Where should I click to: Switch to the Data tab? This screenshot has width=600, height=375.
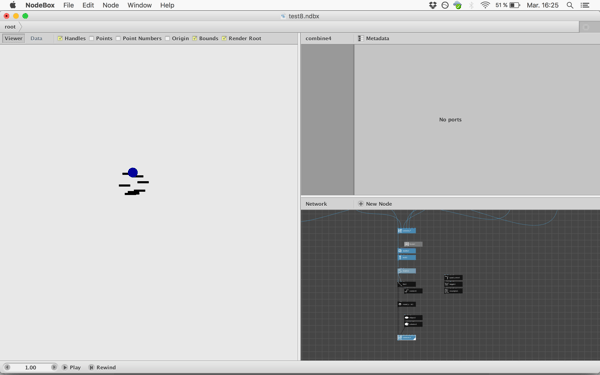(36, 38)
